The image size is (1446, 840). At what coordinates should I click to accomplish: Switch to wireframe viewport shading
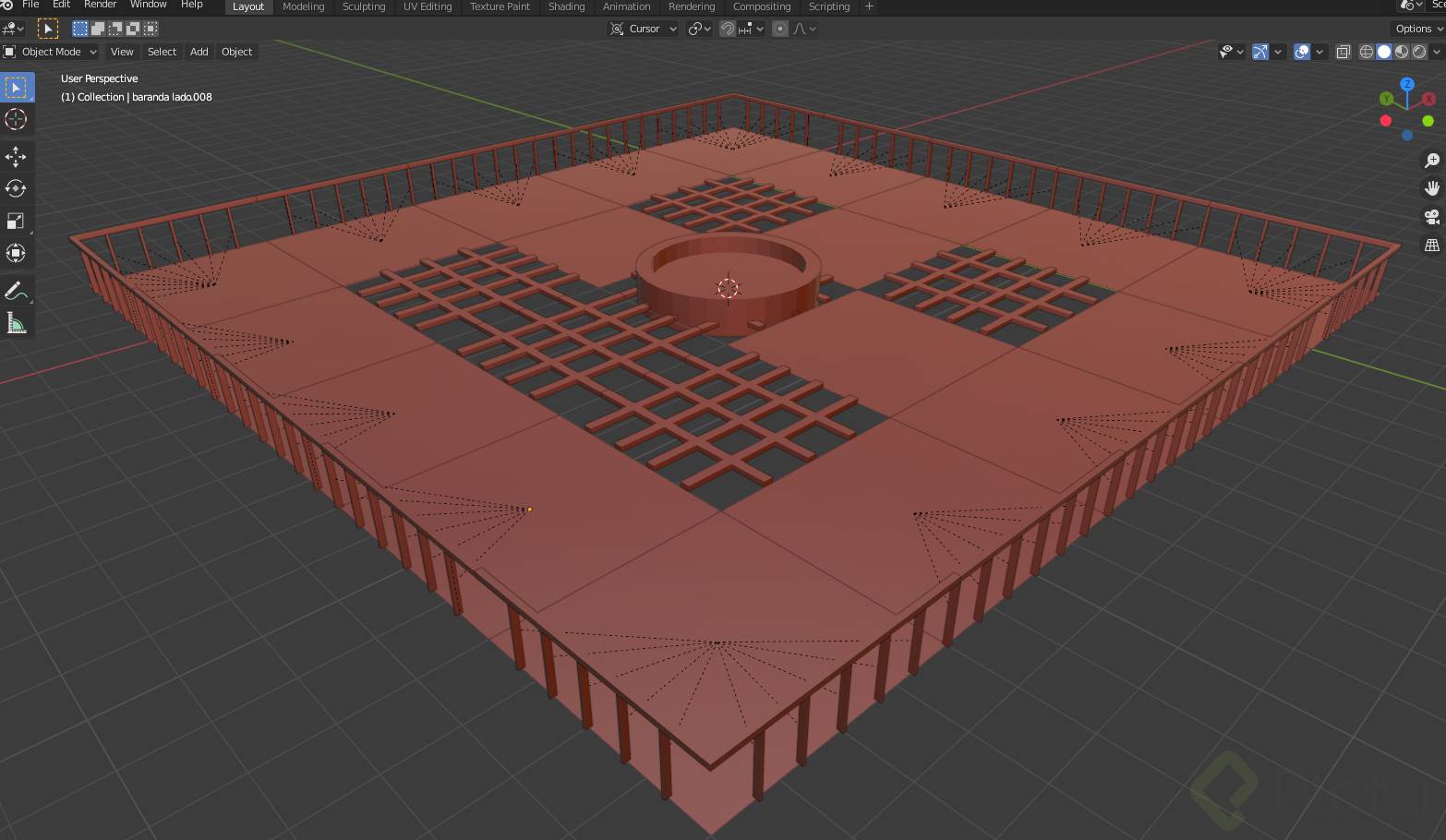click(1367, 52)
